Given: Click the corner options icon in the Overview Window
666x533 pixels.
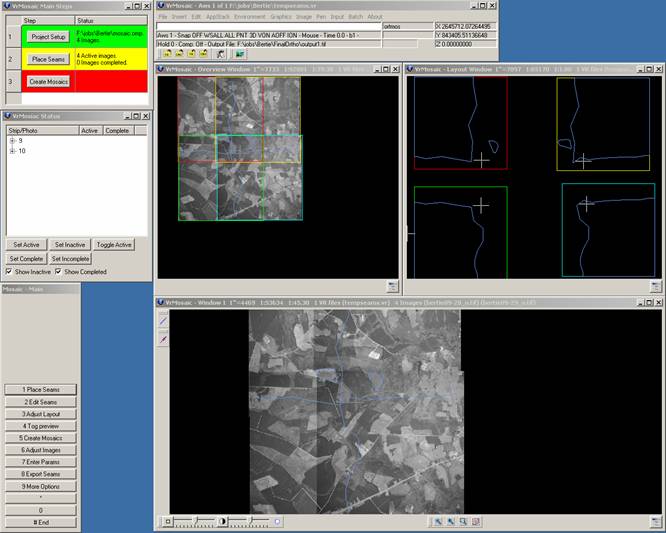Looking at the screenshot, I should tap(392, 286).
